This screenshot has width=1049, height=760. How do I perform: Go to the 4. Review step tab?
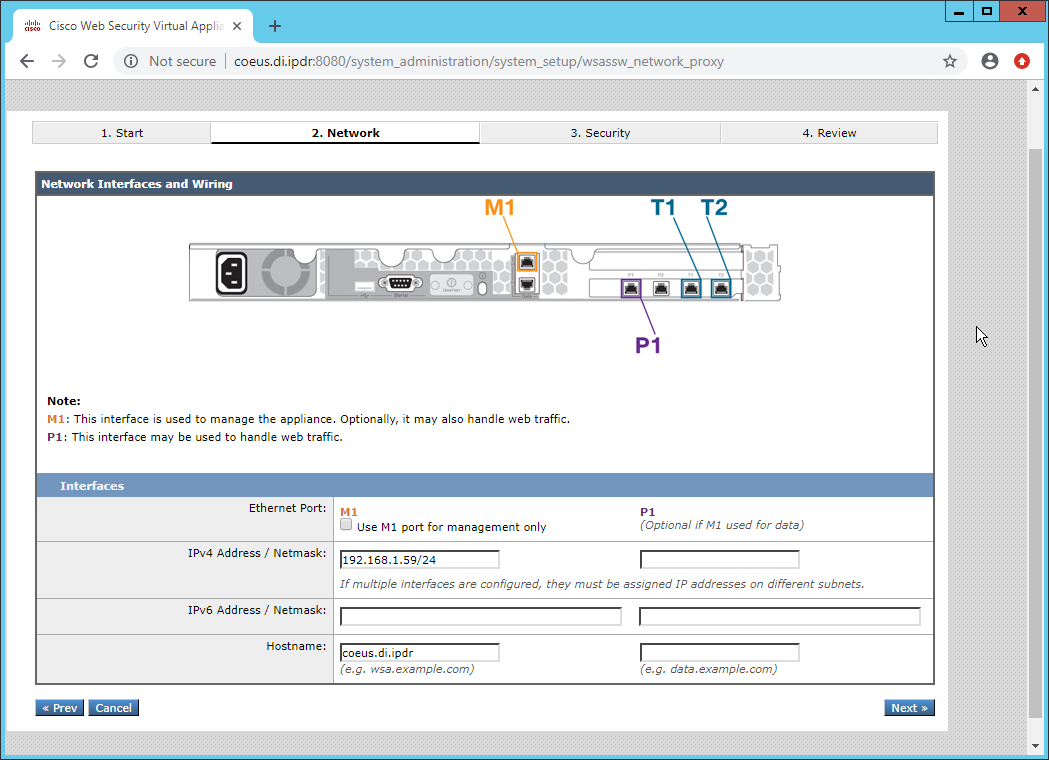[x=829, y=132]
